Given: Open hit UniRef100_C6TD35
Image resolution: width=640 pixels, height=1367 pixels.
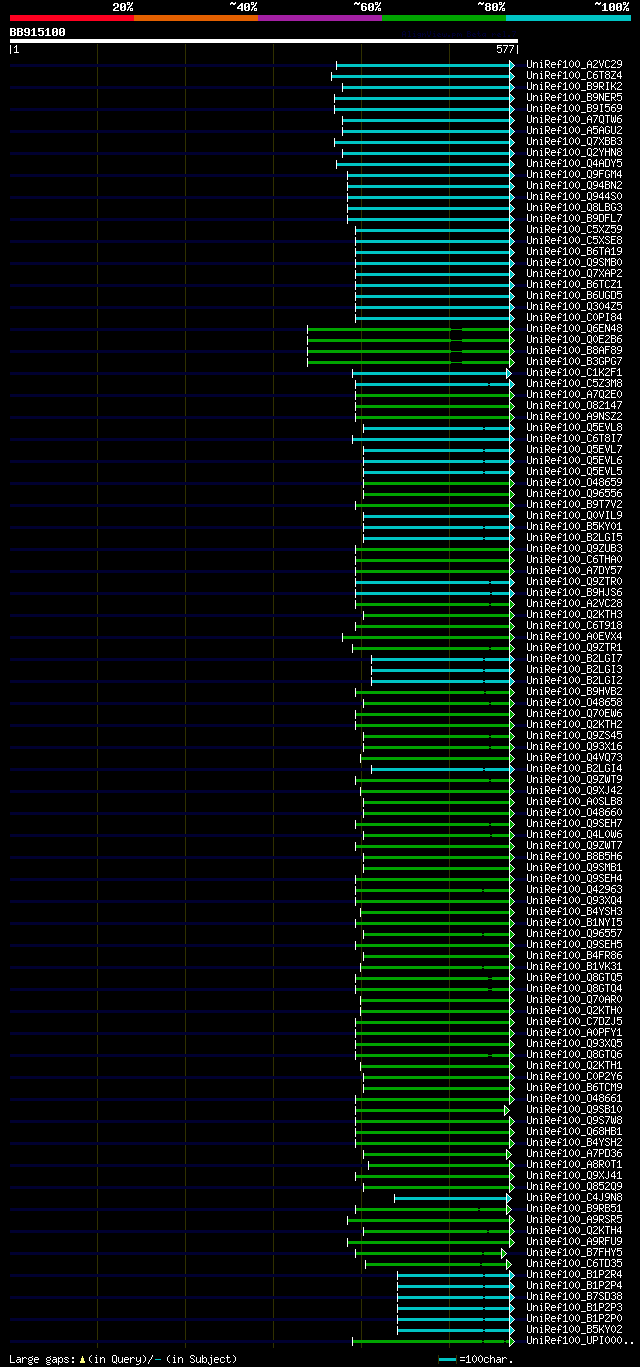Looking at the screenshot, I should point(574,1263).
